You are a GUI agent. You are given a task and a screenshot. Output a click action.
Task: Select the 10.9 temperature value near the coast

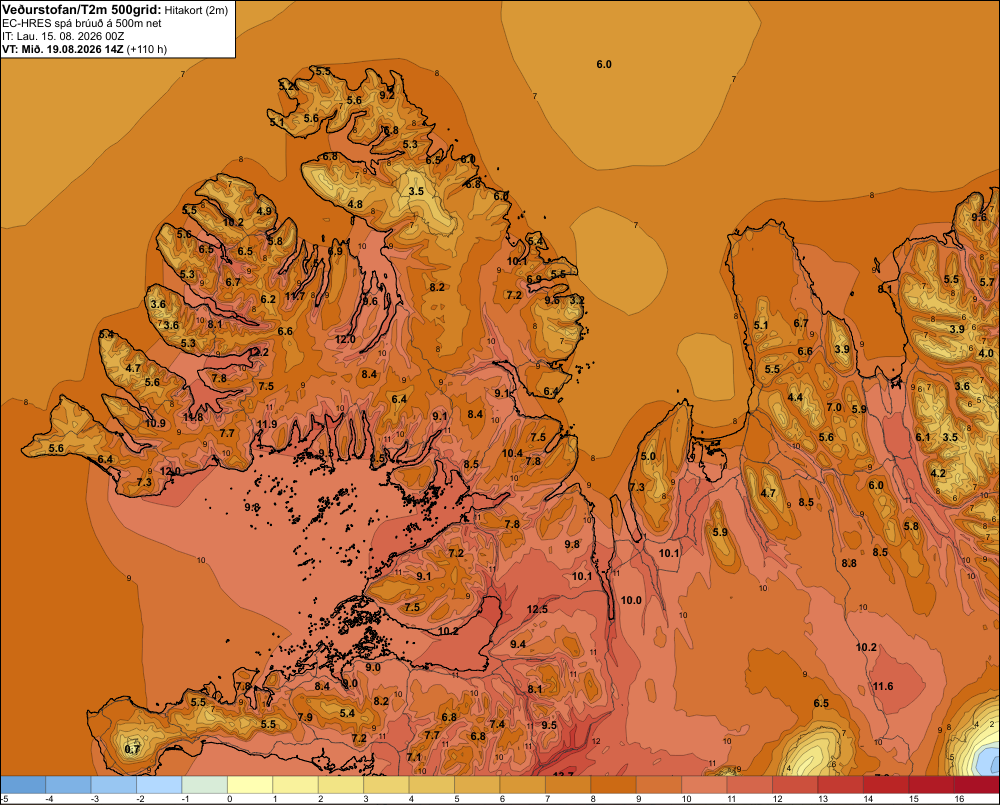click(x=155, y=423)
